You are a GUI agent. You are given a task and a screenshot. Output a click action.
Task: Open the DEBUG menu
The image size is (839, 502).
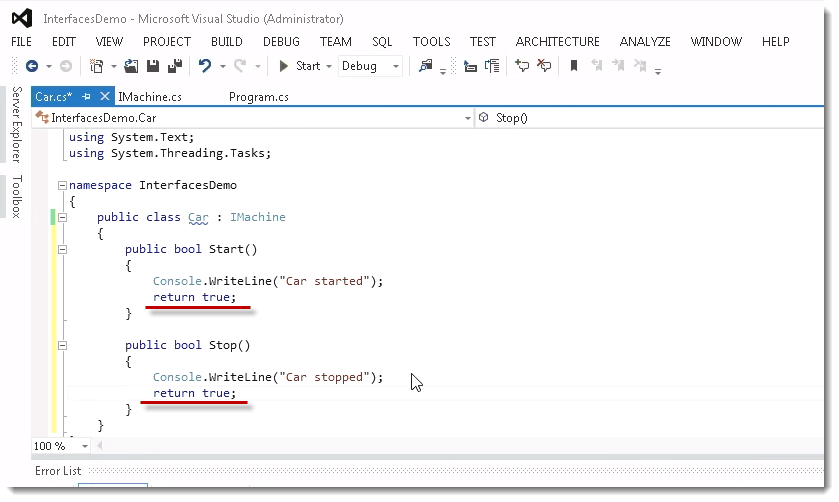[x=281, y=42]
